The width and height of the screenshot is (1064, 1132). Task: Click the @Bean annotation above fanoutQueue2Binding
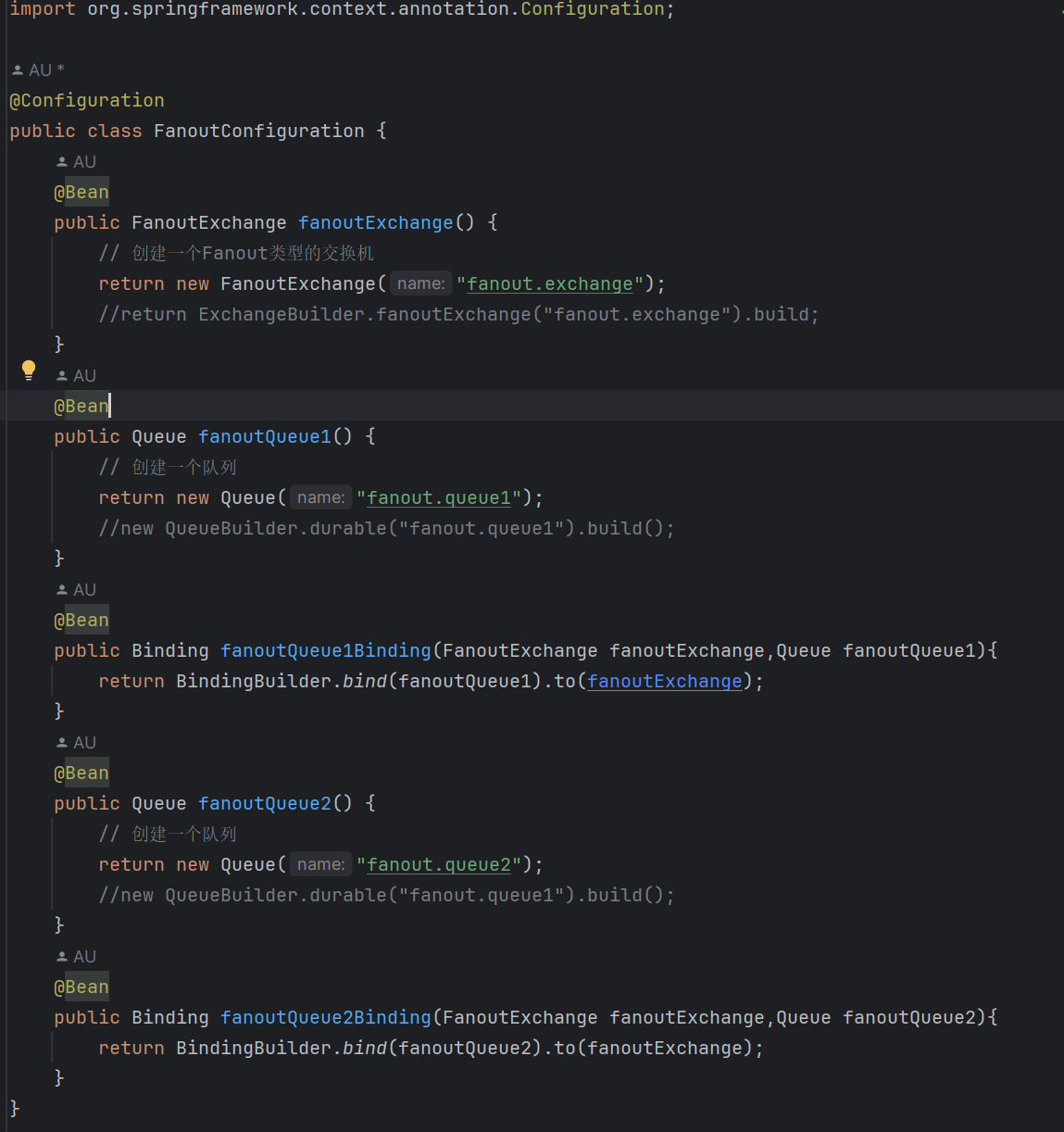(x=81, y=987)
